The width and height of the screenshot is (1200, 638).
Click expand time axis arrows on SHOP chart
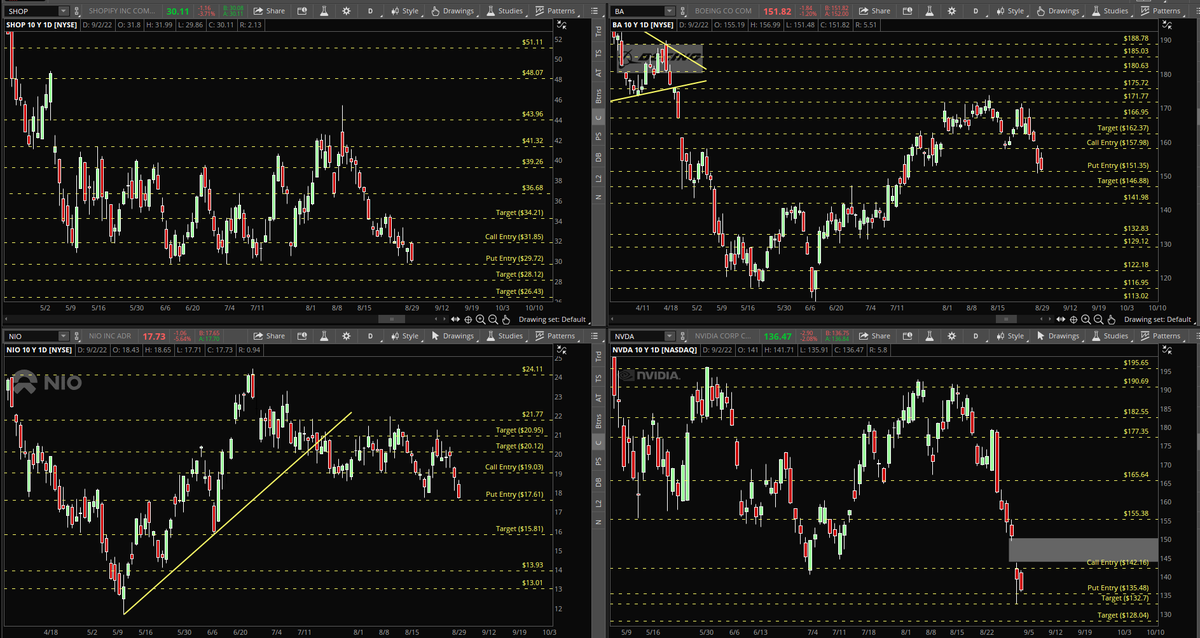tap(455, 320)
